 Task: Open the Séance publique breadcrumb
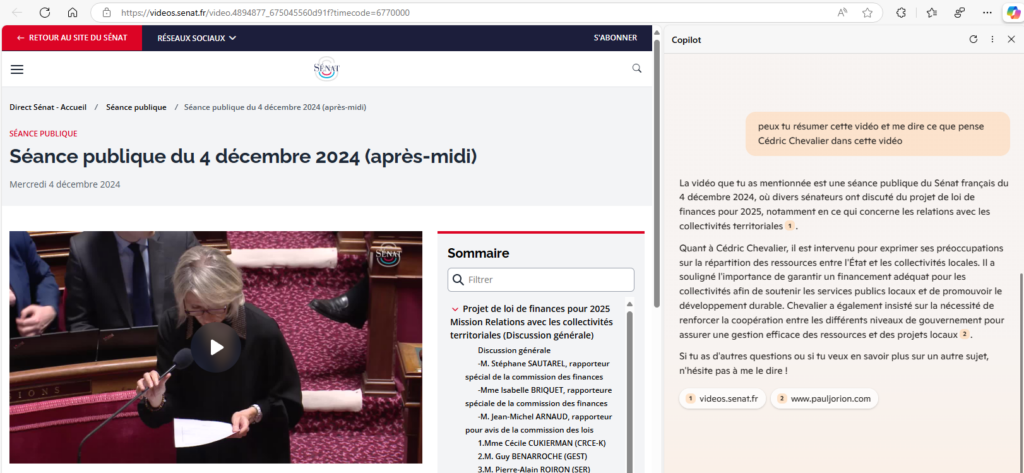pyautogui.click(x=136, y=107)
